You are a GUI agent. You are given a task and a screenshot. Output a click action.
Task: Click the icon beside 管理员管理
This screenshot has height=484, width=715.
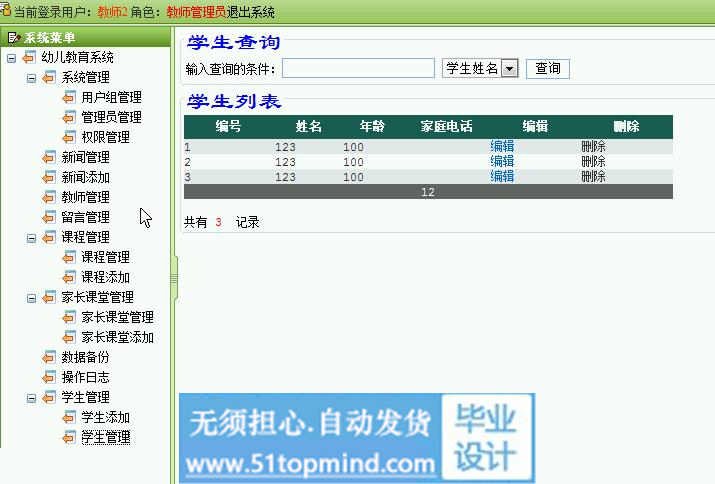point(69,117)
